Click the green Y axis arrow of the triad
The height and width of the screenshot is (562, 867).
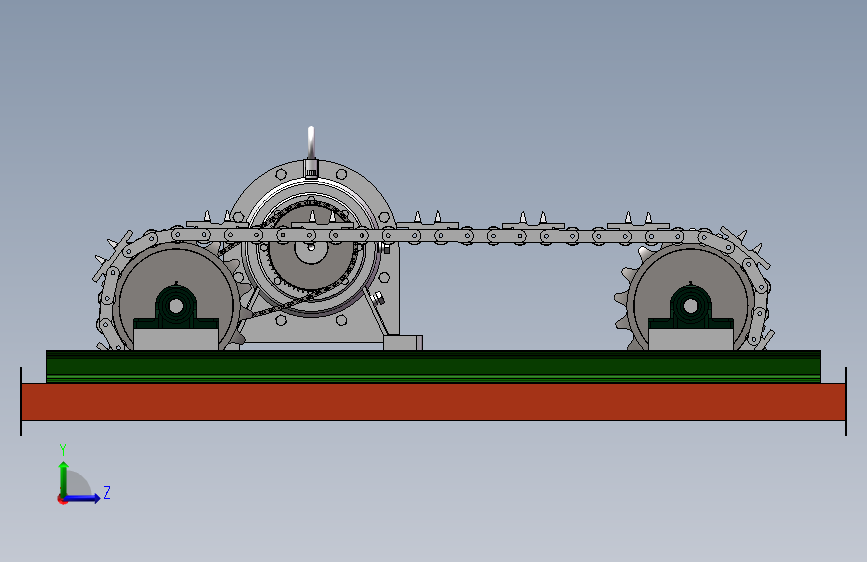click(64, 478)
